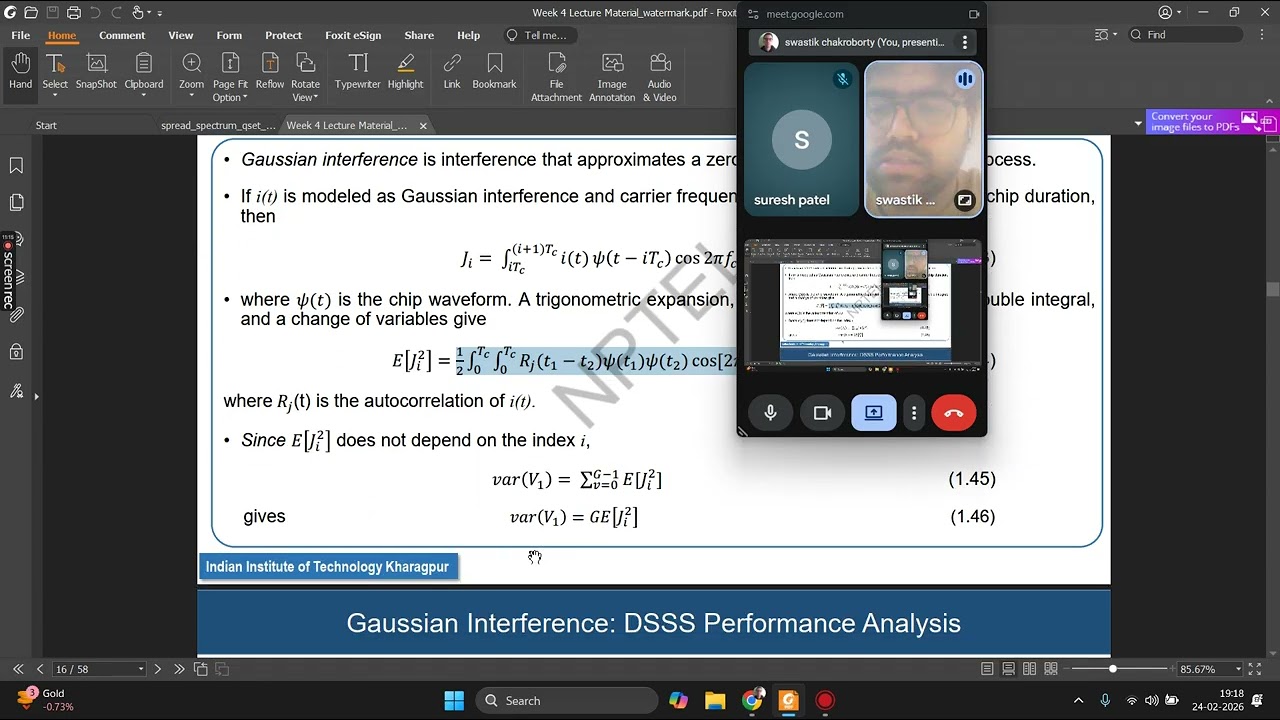
Task: Open the Foxit eSign tab
Action: coord(353,35)
